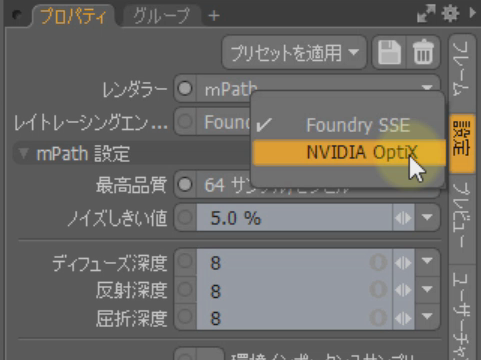Delete preset with trash icon

[423, 53]
